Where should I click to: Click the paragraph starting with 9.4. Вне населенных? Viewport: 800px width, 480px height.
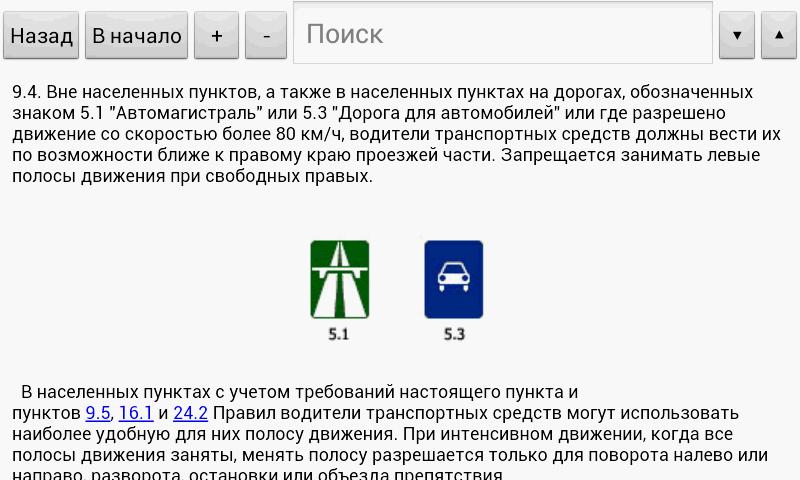pyautogui.click(x=396, y=134)
